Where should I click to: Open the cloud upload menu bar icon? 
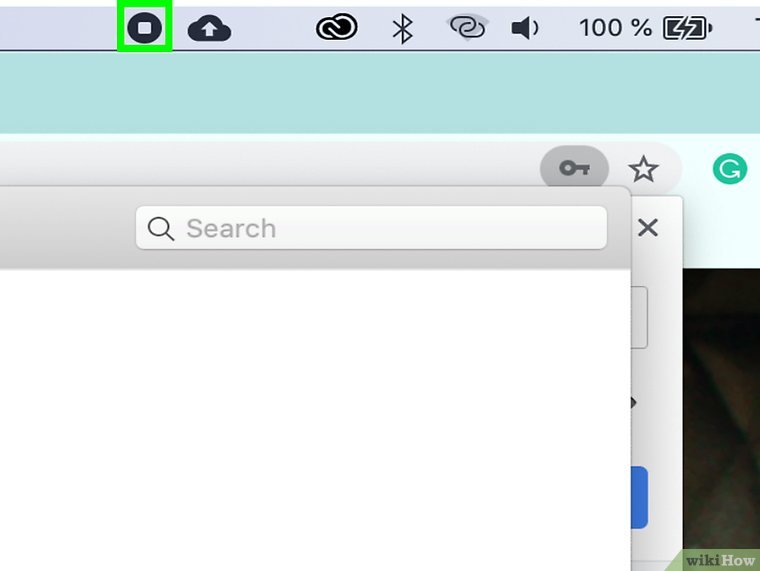coord(209,28)
